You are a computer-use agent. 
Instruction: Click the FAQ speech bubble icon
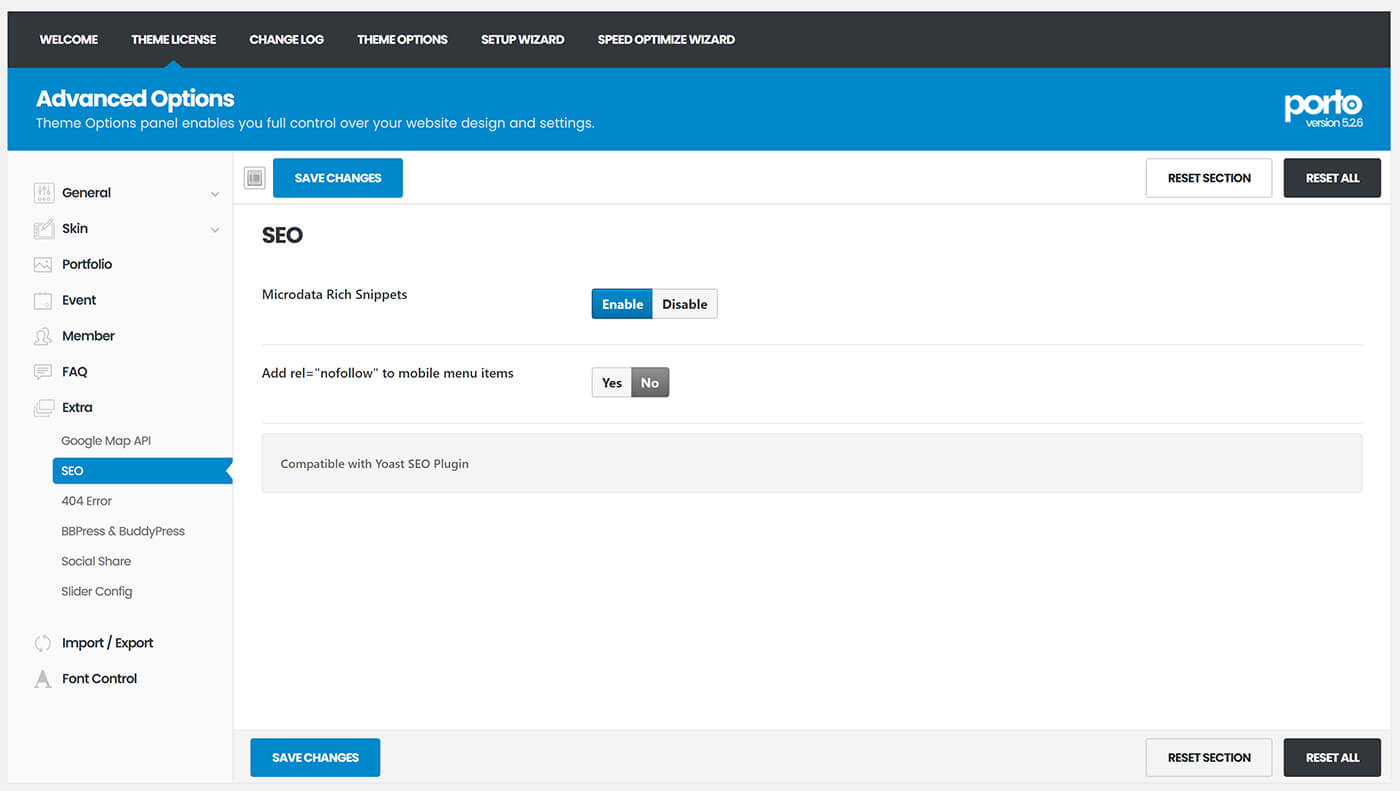pyautogui.click(x=43, y=372)
